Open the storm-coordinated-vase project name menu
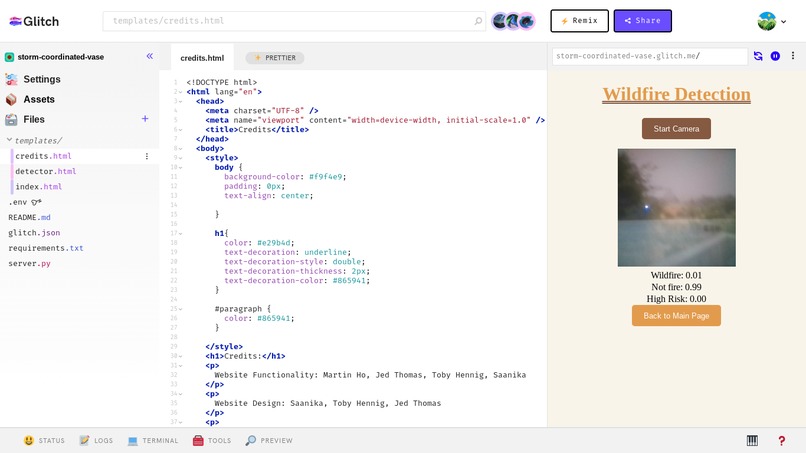Image resolution: width=806 pixels, height=453 pixels. tap(61, 57)
